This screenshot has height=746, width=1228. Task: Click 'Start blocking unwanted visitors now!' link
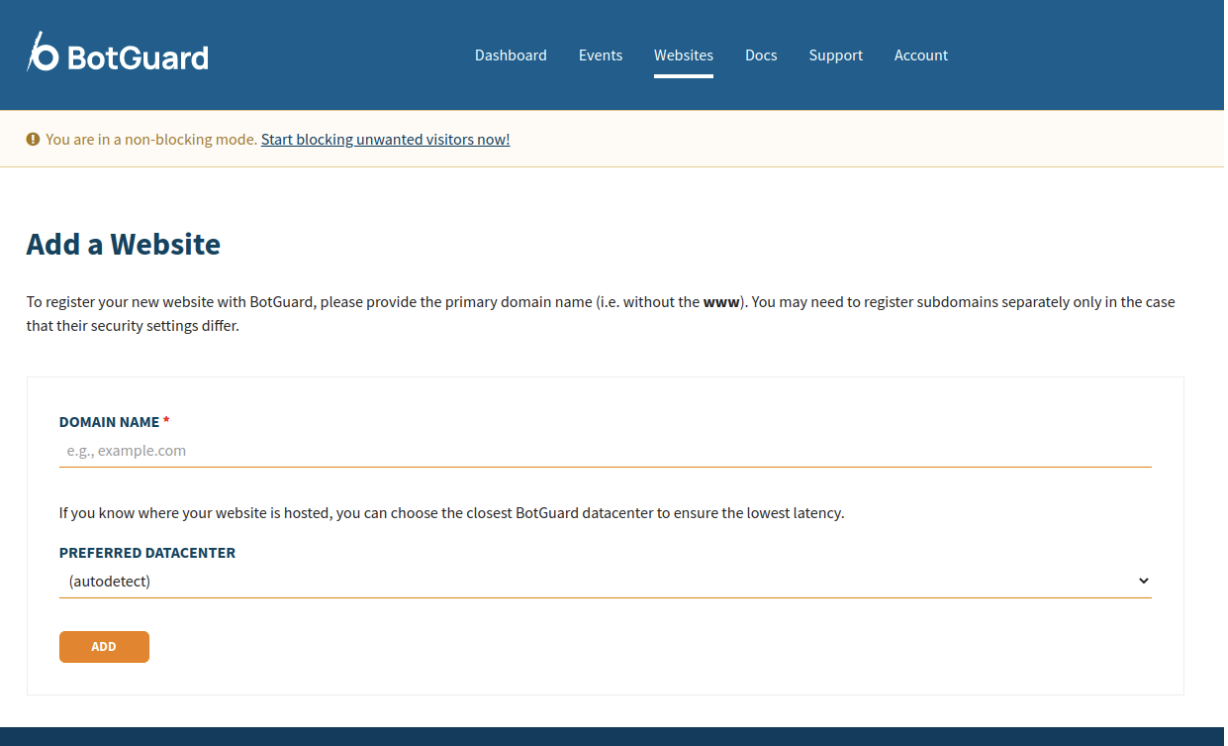(x=385, y=139)
